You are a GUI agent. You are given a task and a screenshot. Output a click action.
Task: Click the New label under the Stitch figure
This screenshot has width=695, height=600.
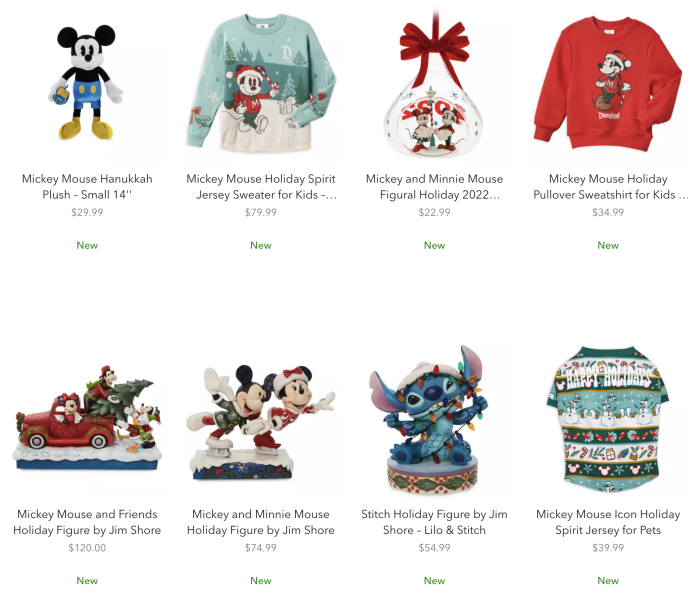(434, 581)
